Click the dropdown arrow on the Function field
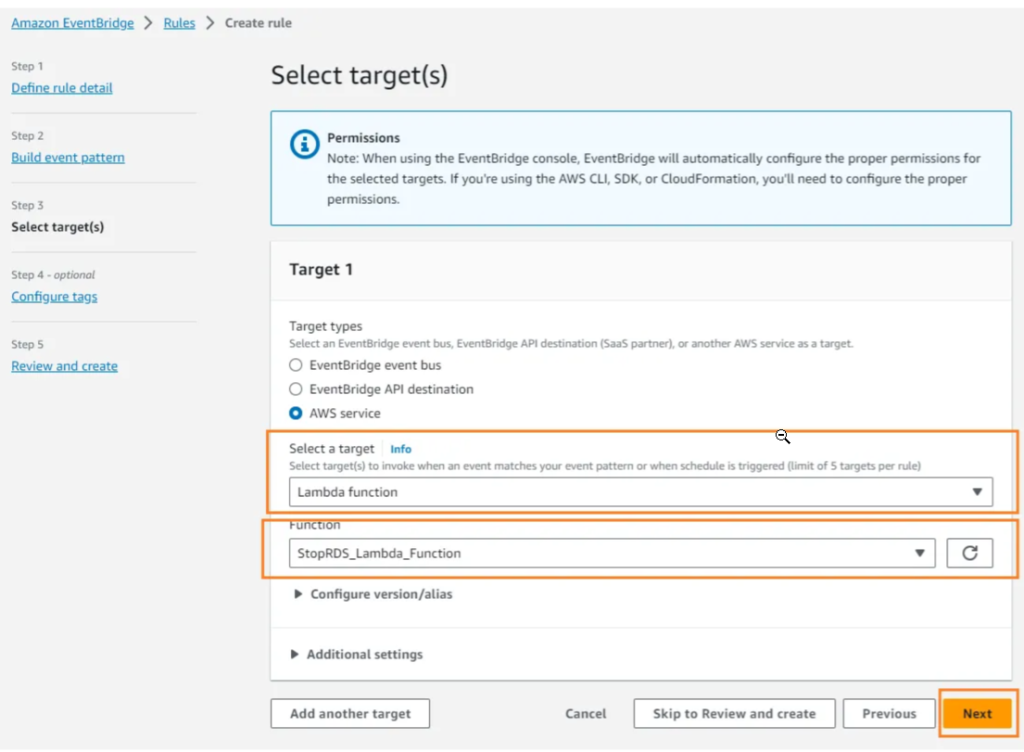This screenshot has height=752, width=1024. (920, 552)
